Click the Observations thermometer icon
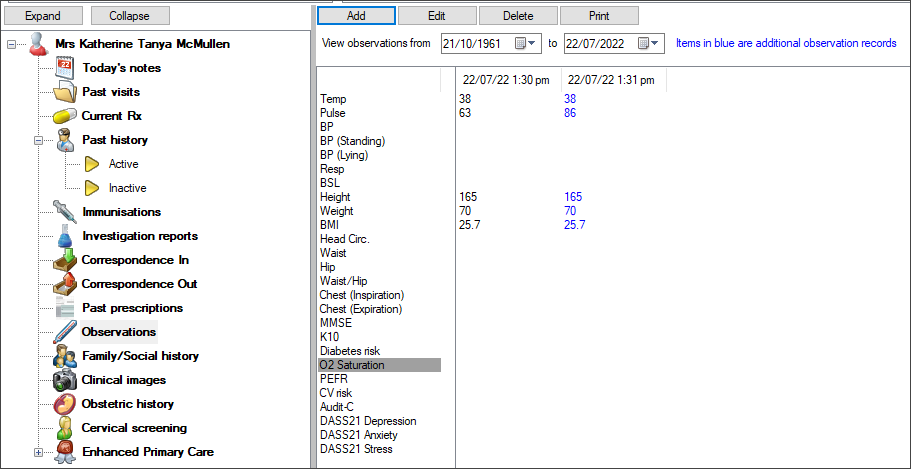911x469 pixels. (64, 332)
